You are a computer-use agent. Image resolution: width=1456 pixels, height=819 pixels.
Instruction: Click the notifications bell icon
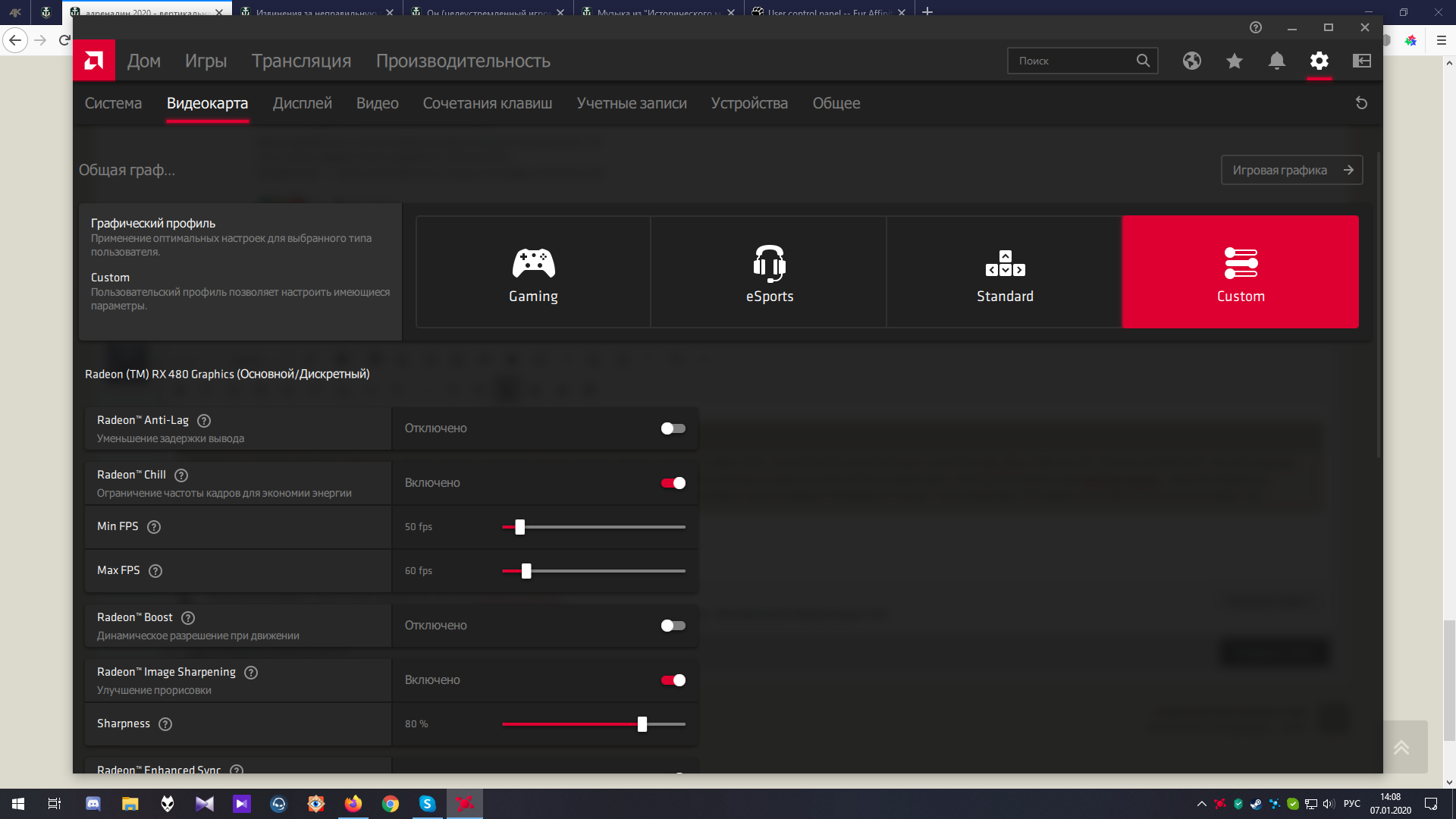pos(1278,60)
